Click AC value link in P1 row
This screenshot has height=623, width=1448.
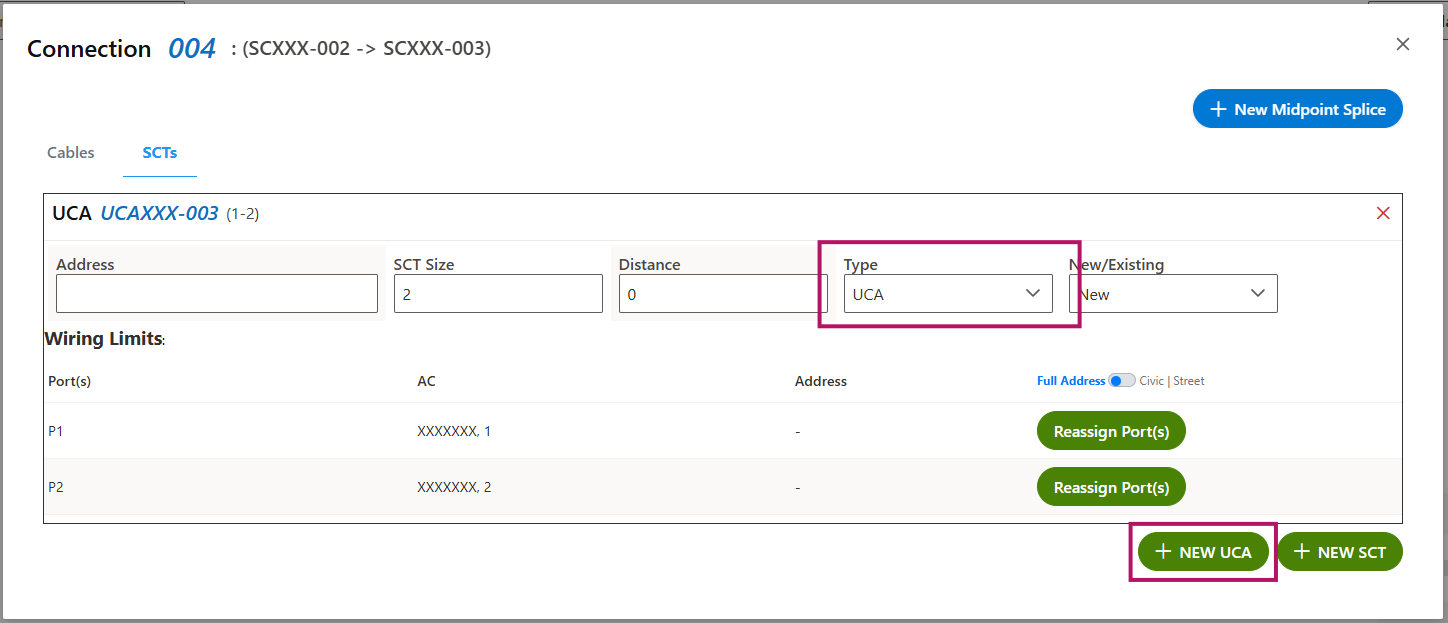tap(487, 431)
